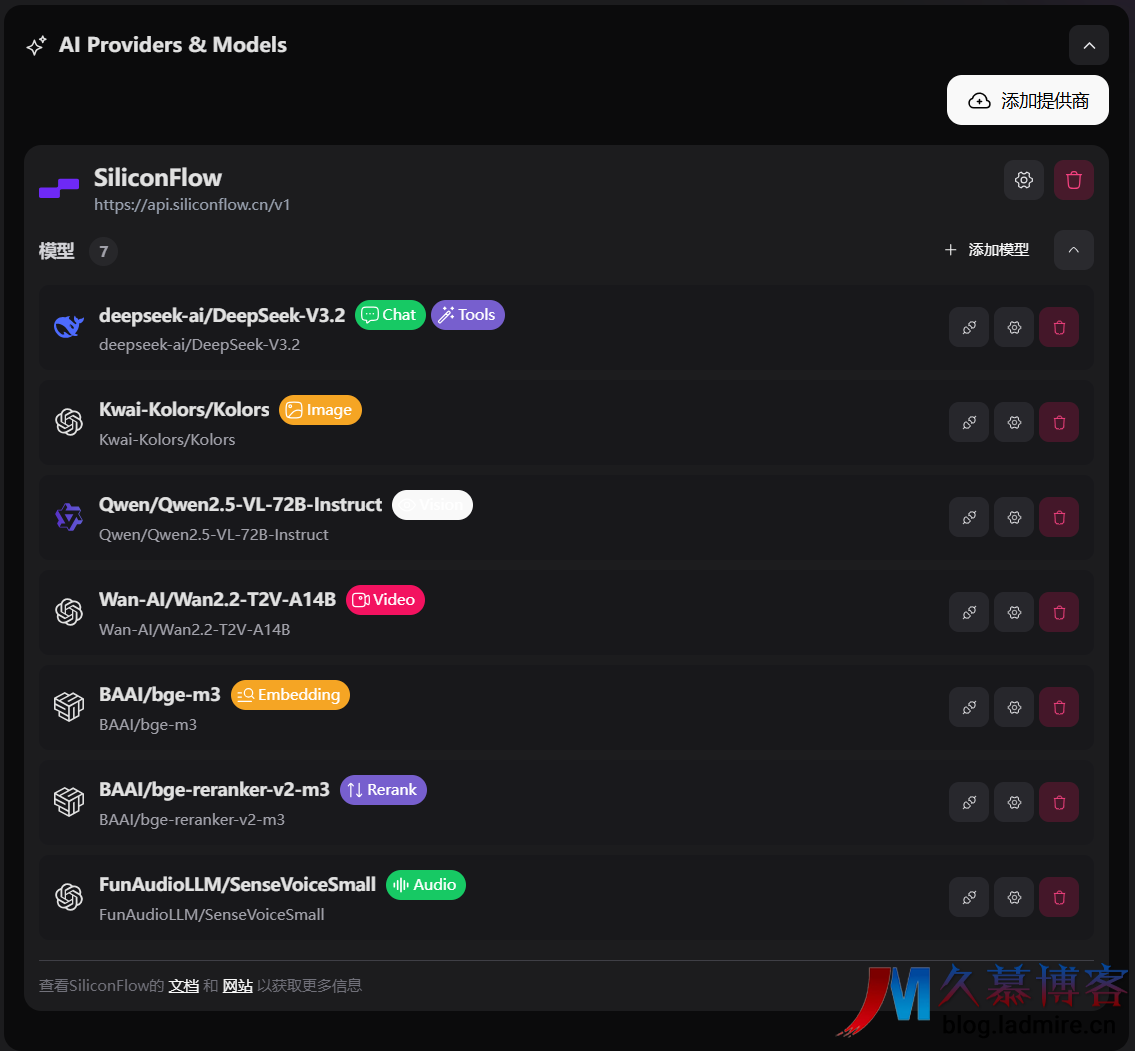This screenshot has height=1051, width=1135.
Task: Open settings for BAAI/bge-m3 model
Action: (x=1013, y=707)
